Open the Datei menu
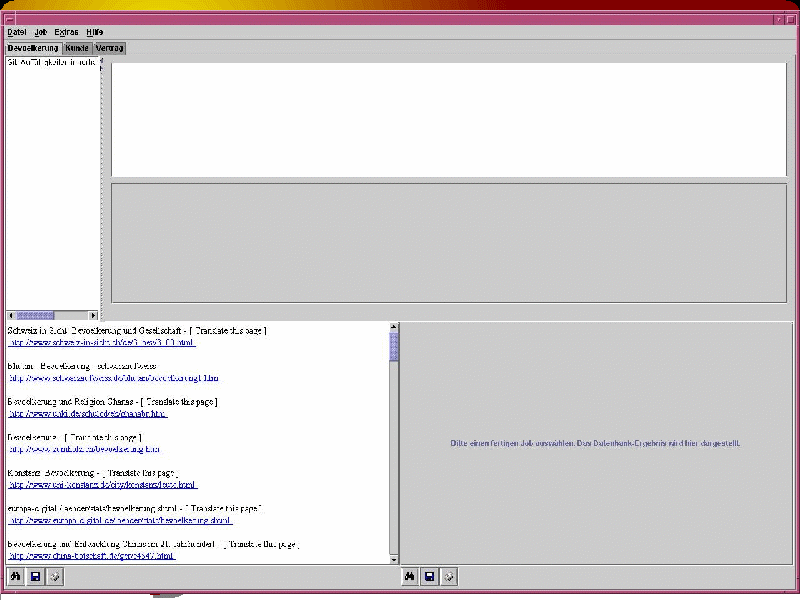Image resolution: width=800 pixels, height=600 pixels. click(16, 32)
